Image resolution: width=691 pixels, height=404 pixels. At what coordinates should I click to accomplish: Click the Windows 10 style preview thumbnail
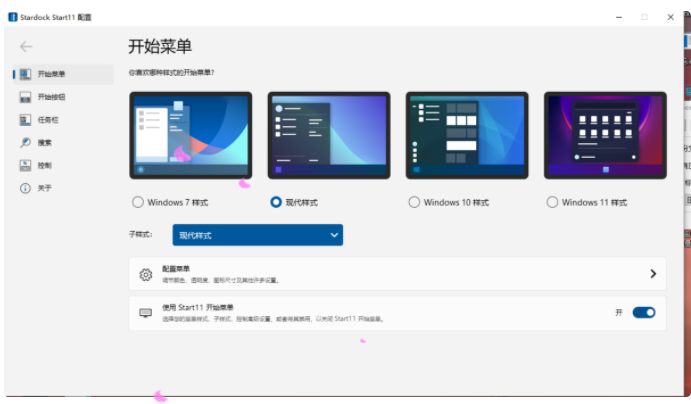pyautogui.click(x=467, y=135)
